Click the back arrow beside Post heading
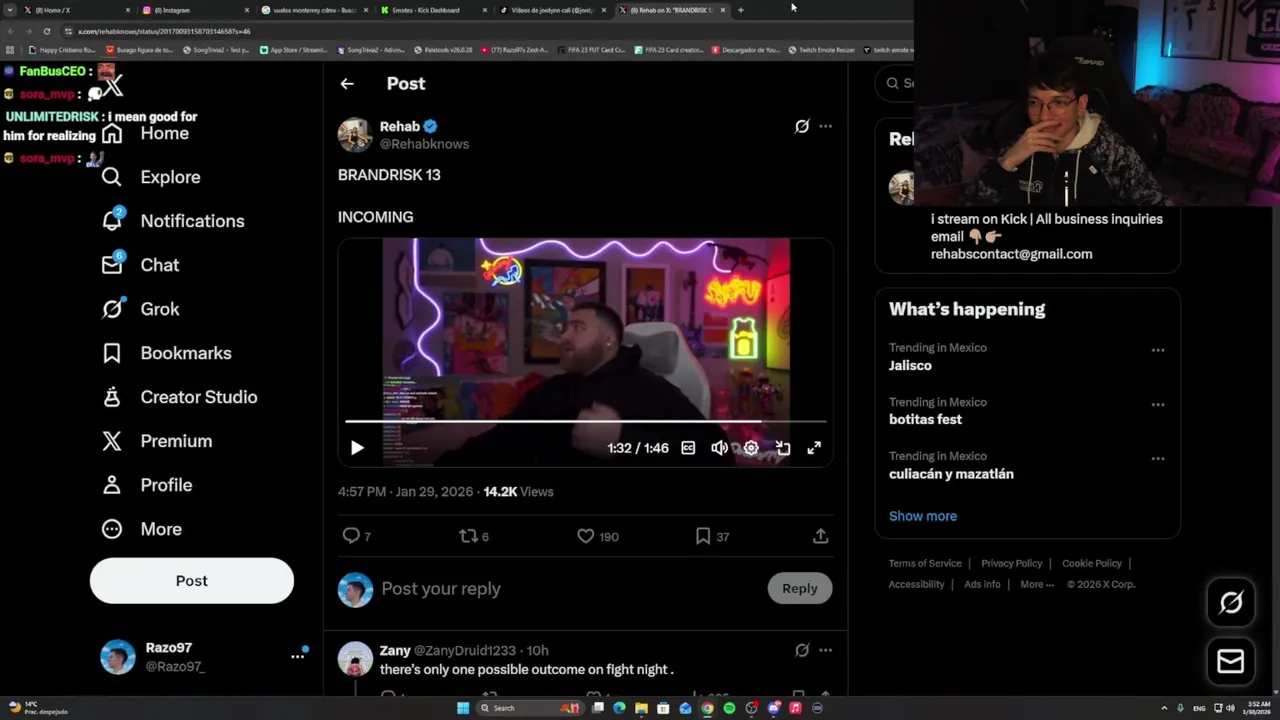Viewport: 1280px width, 720px height. coord(347,84)
